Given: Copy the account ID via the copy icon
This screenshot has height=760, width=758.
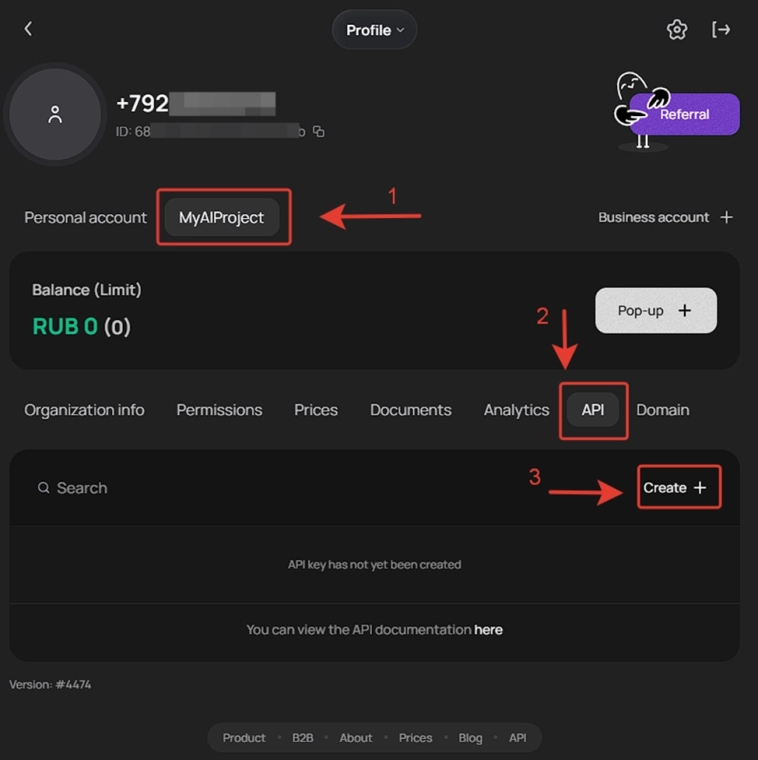Looking at the screenshot, I should 319,131.
